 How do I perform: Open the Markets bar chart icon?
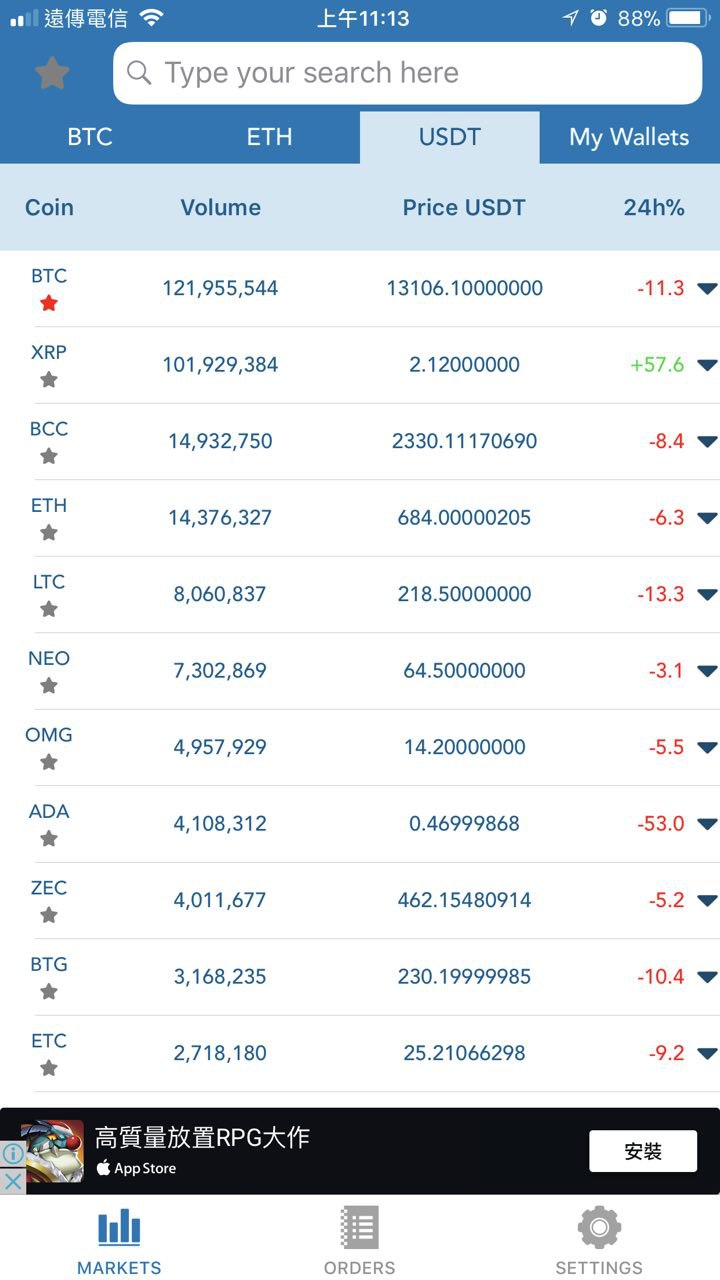[x=119, y=1227]
